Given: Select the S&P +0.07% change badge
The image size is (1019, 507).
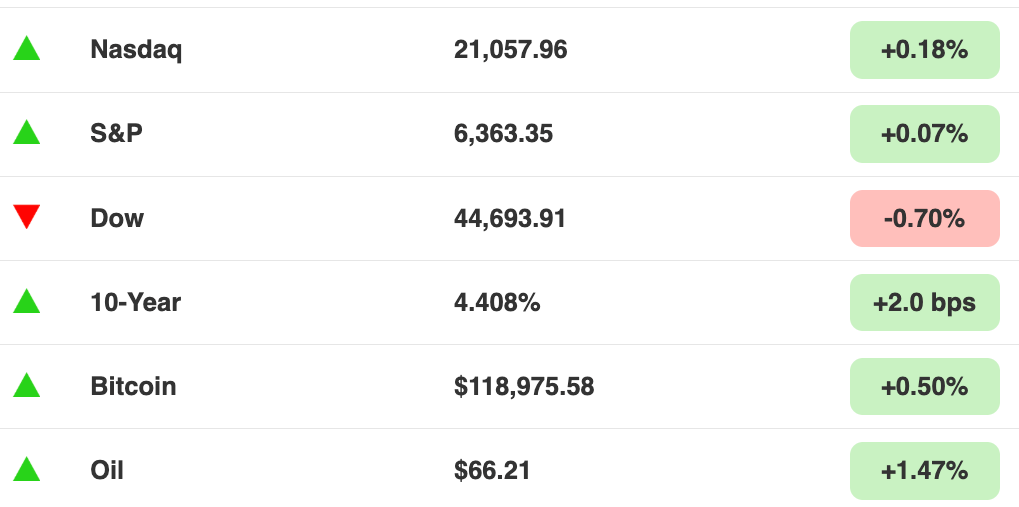Looking at the screenshot, I should 924,134.
